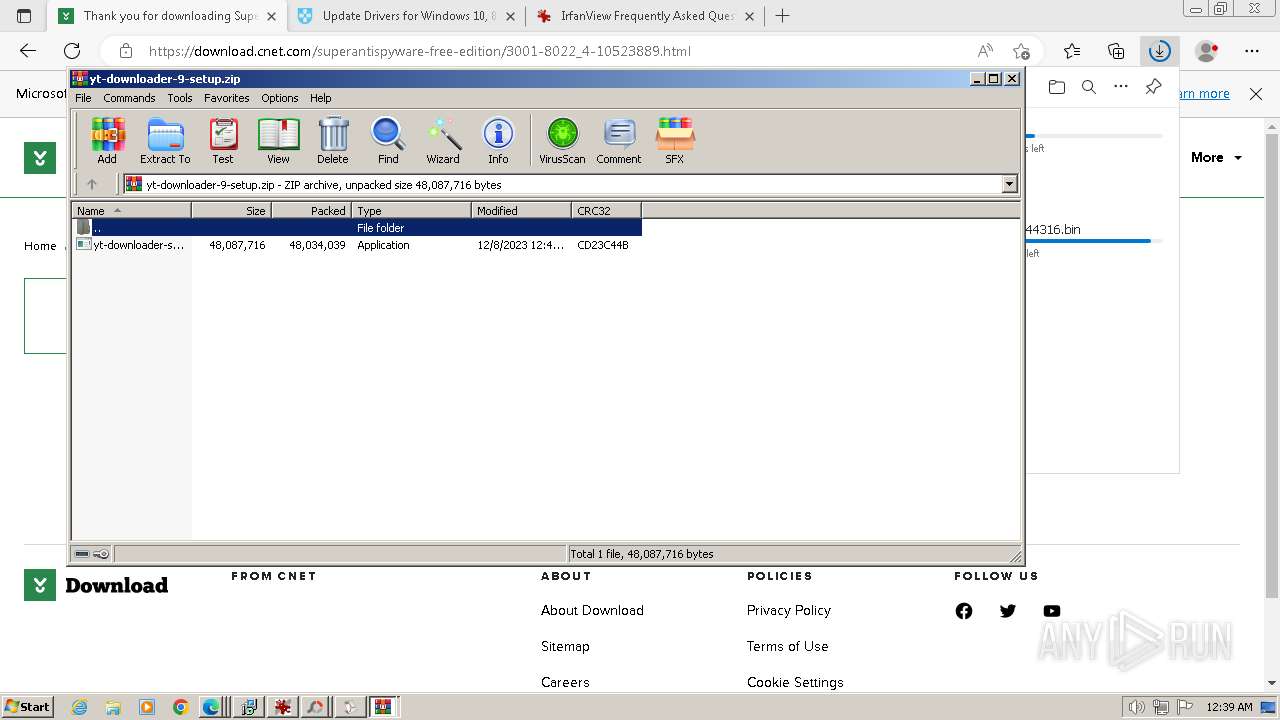Click the Learn more link
The width and height of the screenshot is (1280, 720).
tap(1204, 93)
